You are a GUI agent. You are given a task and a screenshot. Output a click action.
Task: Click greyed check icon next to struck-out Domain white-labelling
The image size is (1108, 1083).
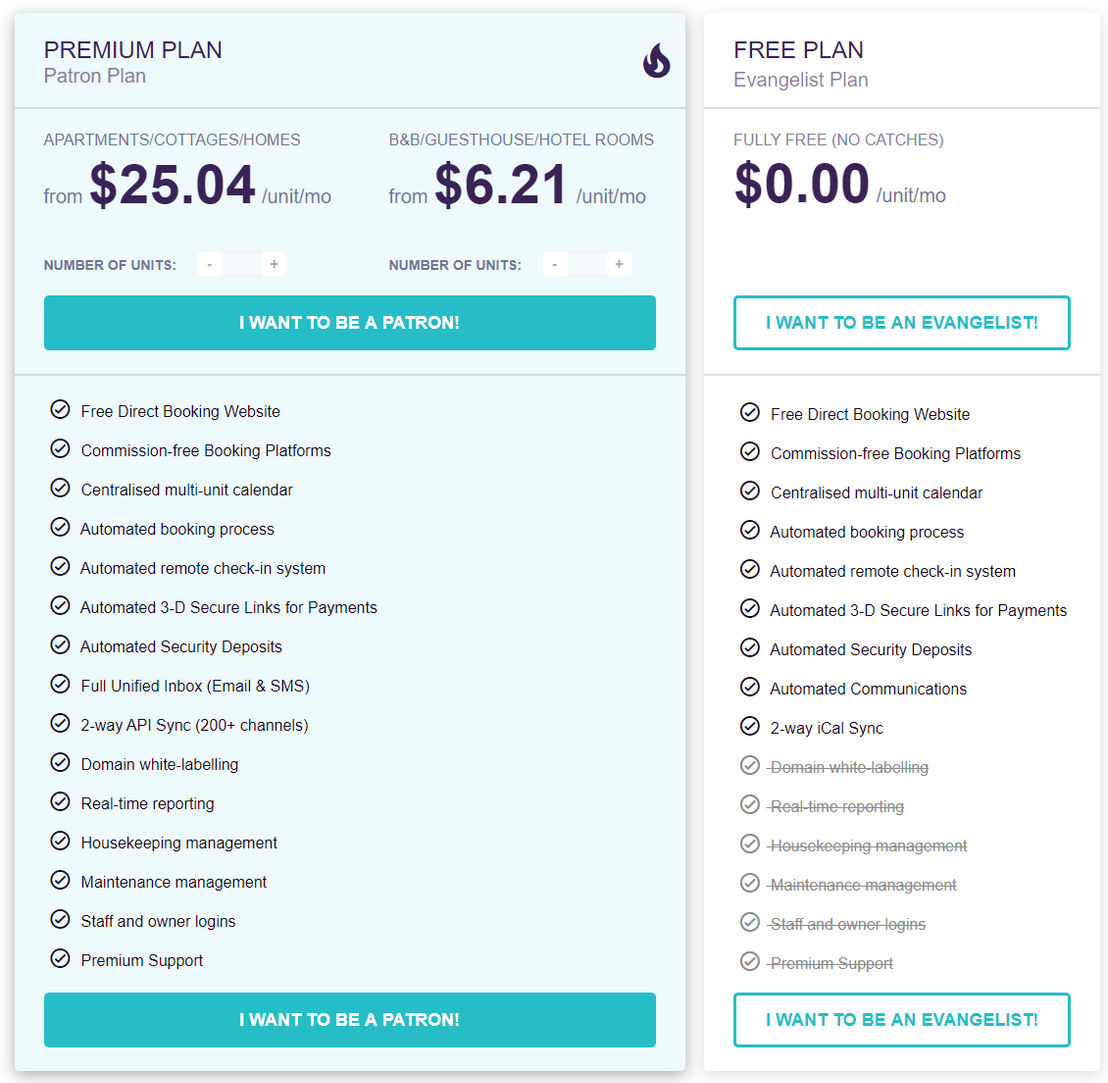[x=749, y=765]
